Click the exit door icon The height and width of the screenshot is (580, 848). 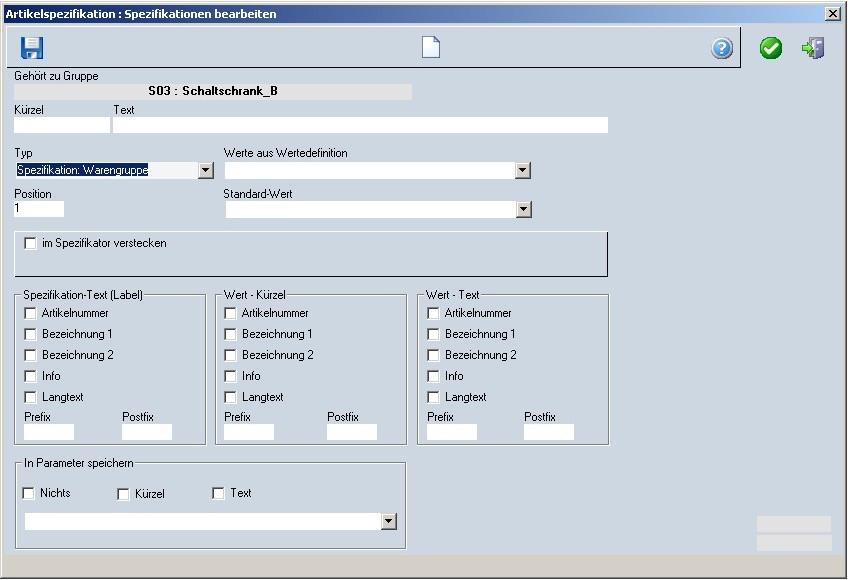(x=813, y=49)
